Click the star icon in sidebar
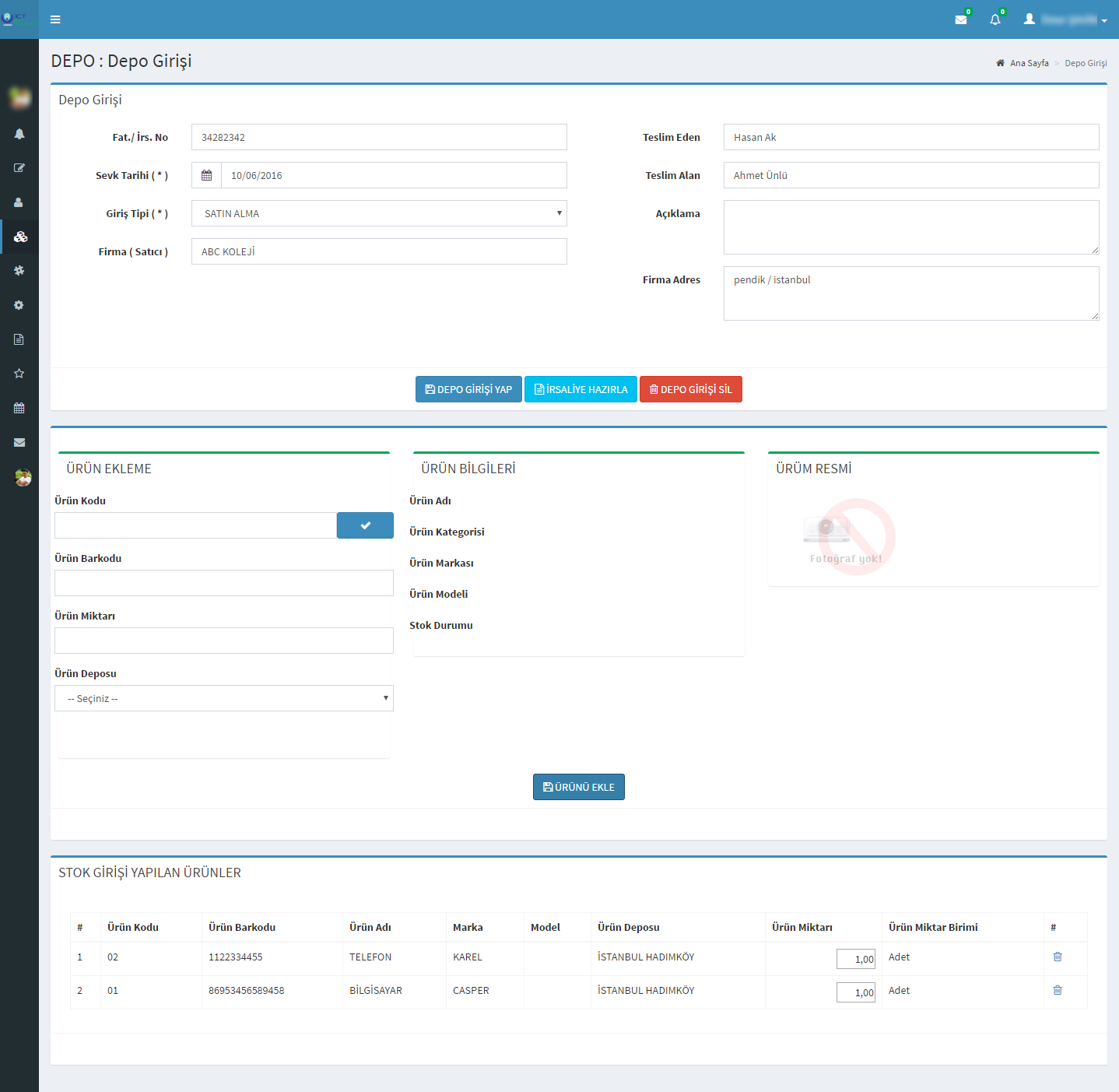The height and width of the screenshot is (1092, 1119). click(19, 374)
